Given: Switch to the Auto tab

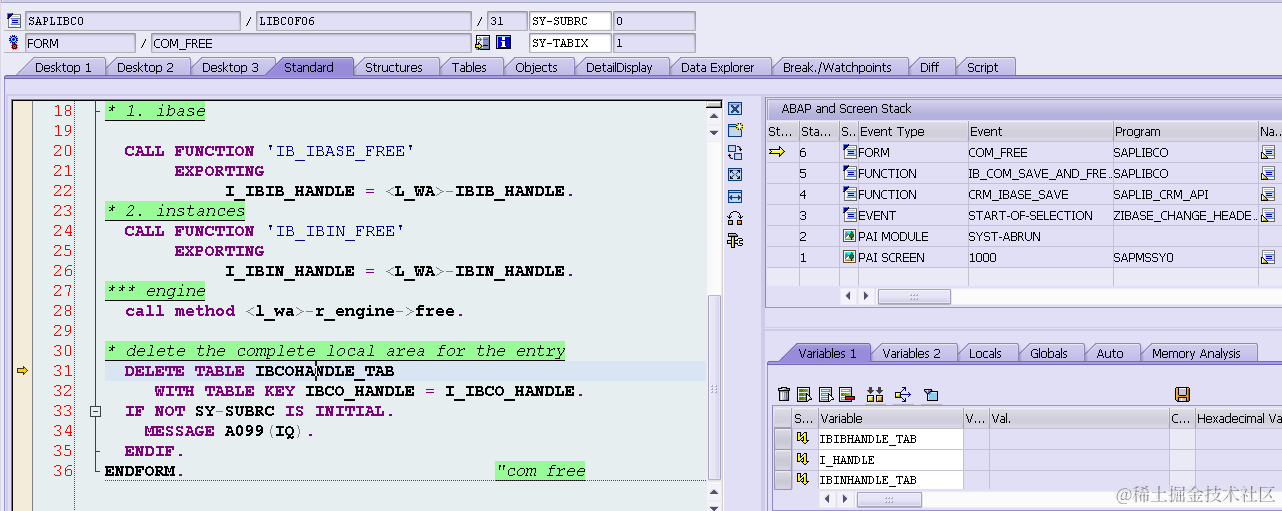Looking at the screenshot, I should tap(1110, 353).
